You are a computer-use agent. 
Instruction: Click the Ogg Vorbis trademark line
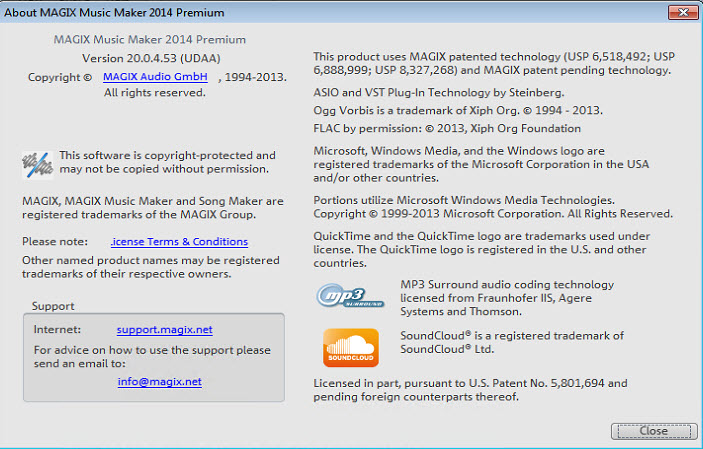click(x=458, y=111)
